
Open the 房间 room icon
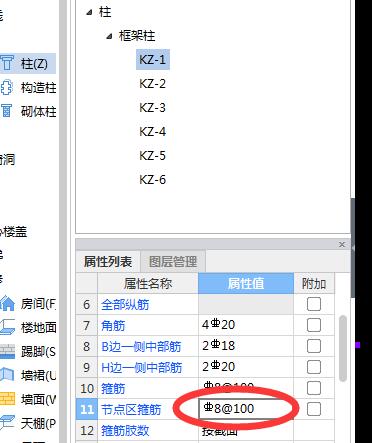(7, 304)
